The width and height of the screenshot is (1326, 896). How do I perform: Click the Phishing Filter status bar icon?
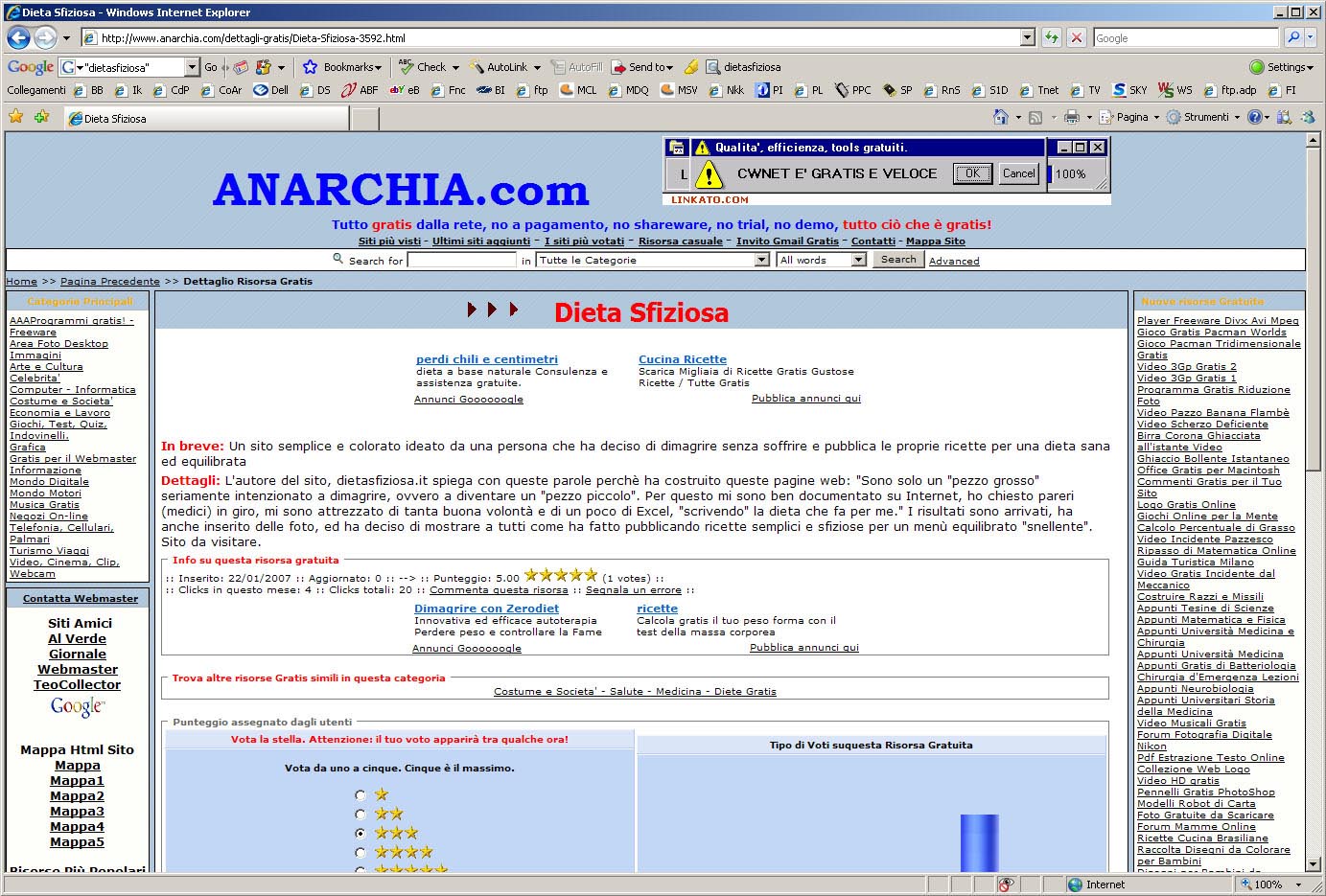click(1006, 885)
